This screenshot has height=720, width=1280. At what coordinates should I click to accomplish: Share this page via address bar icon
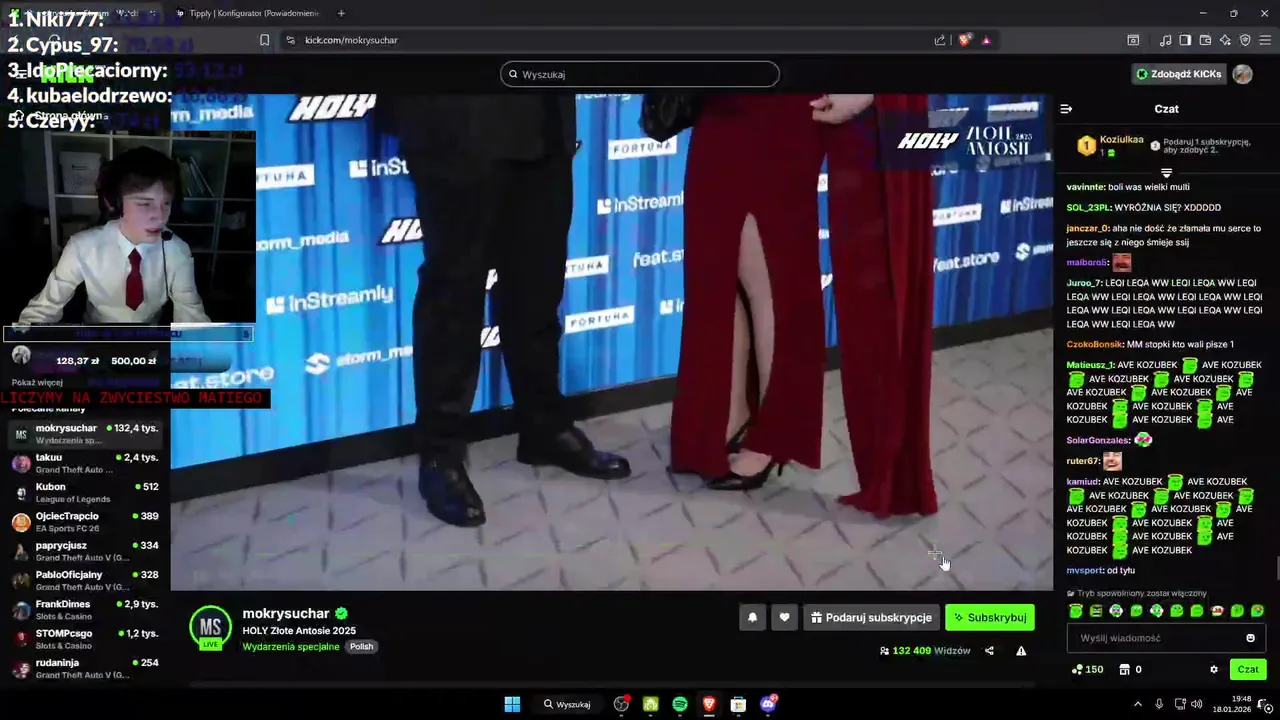pyautogui.click(x=940, y=40)
